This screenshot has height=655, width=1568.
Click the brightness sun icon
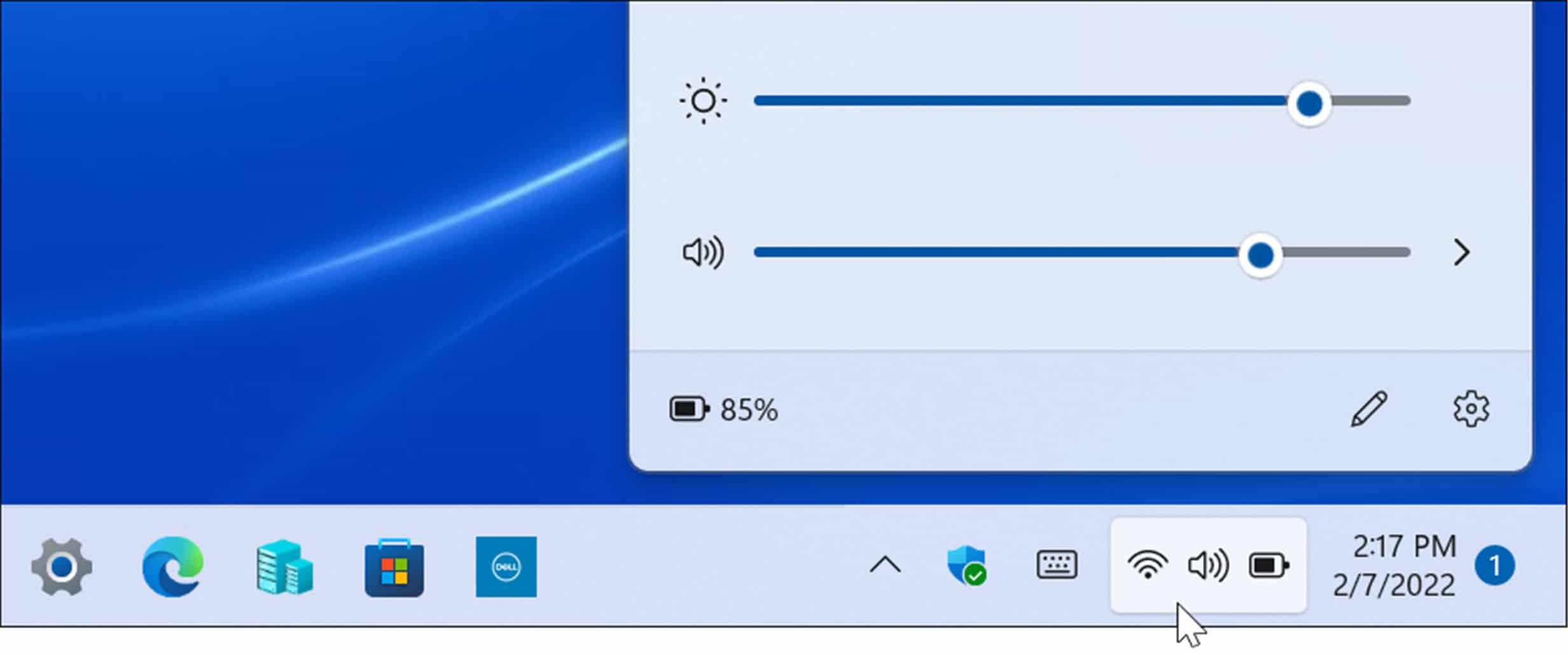pos(704,100)
